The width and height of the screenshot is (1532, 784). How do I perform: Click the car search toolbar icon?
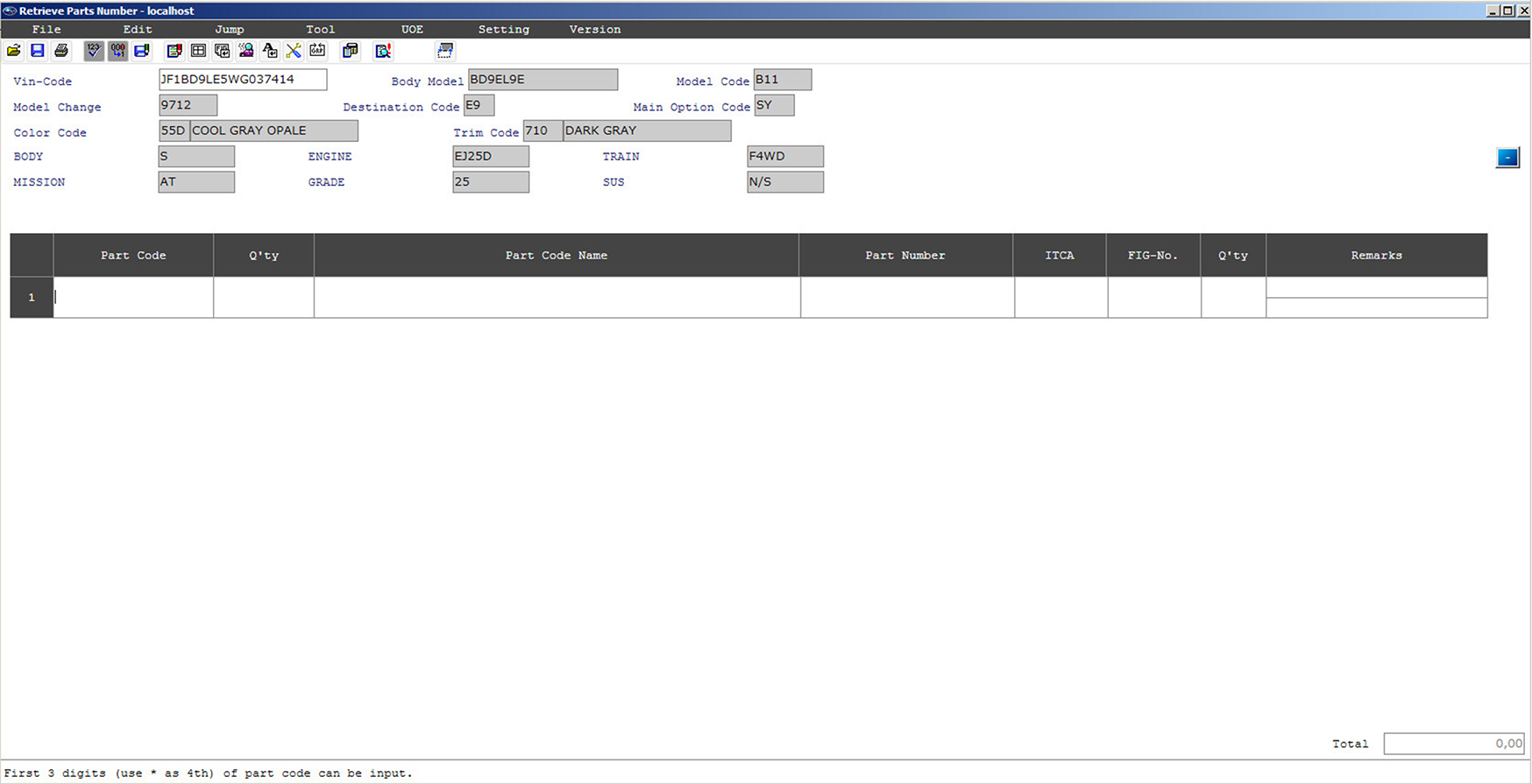tap(246, 51)
